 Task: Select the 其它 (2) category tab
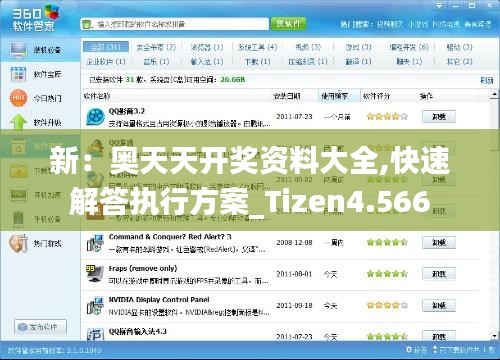pyautogui.click(x=459, y=62)
